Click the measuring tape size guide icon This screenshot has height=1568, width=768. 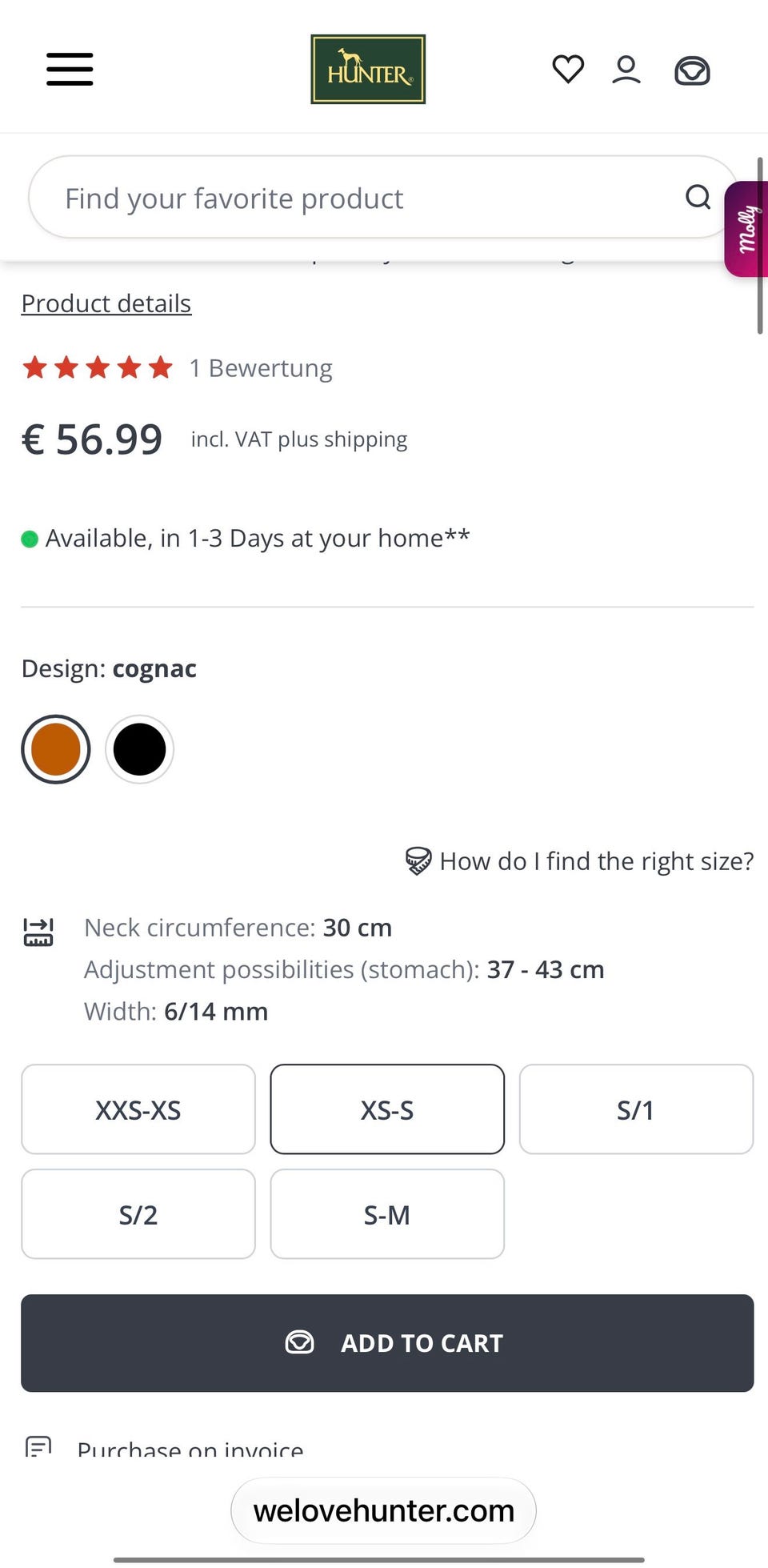coord(418,861)
